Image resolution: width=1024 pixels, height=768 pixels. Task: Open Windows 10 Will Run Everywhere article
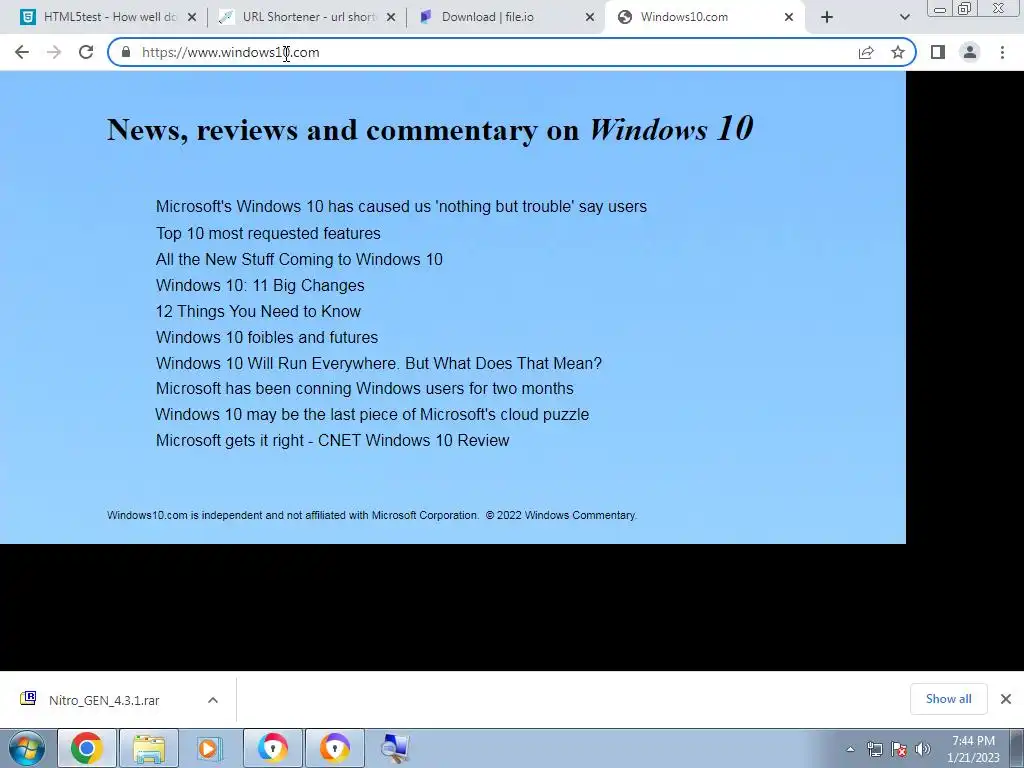coord(379,363)
